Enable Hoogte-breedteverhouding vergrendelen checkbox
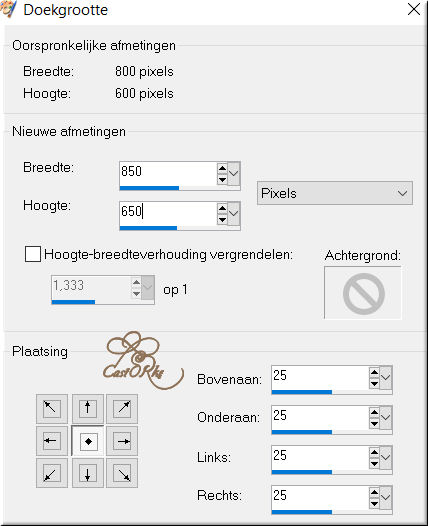This screenshot has width=428, height=526. 33,254
